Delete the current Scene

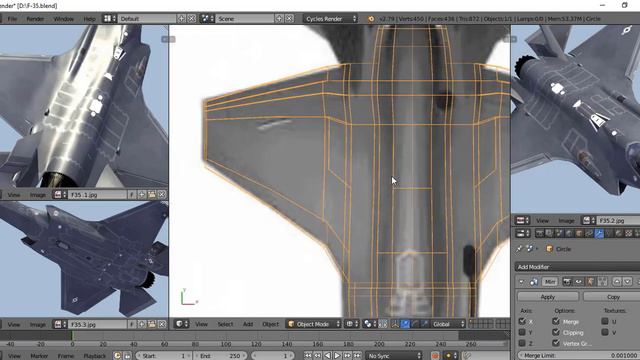coord(289,18)
